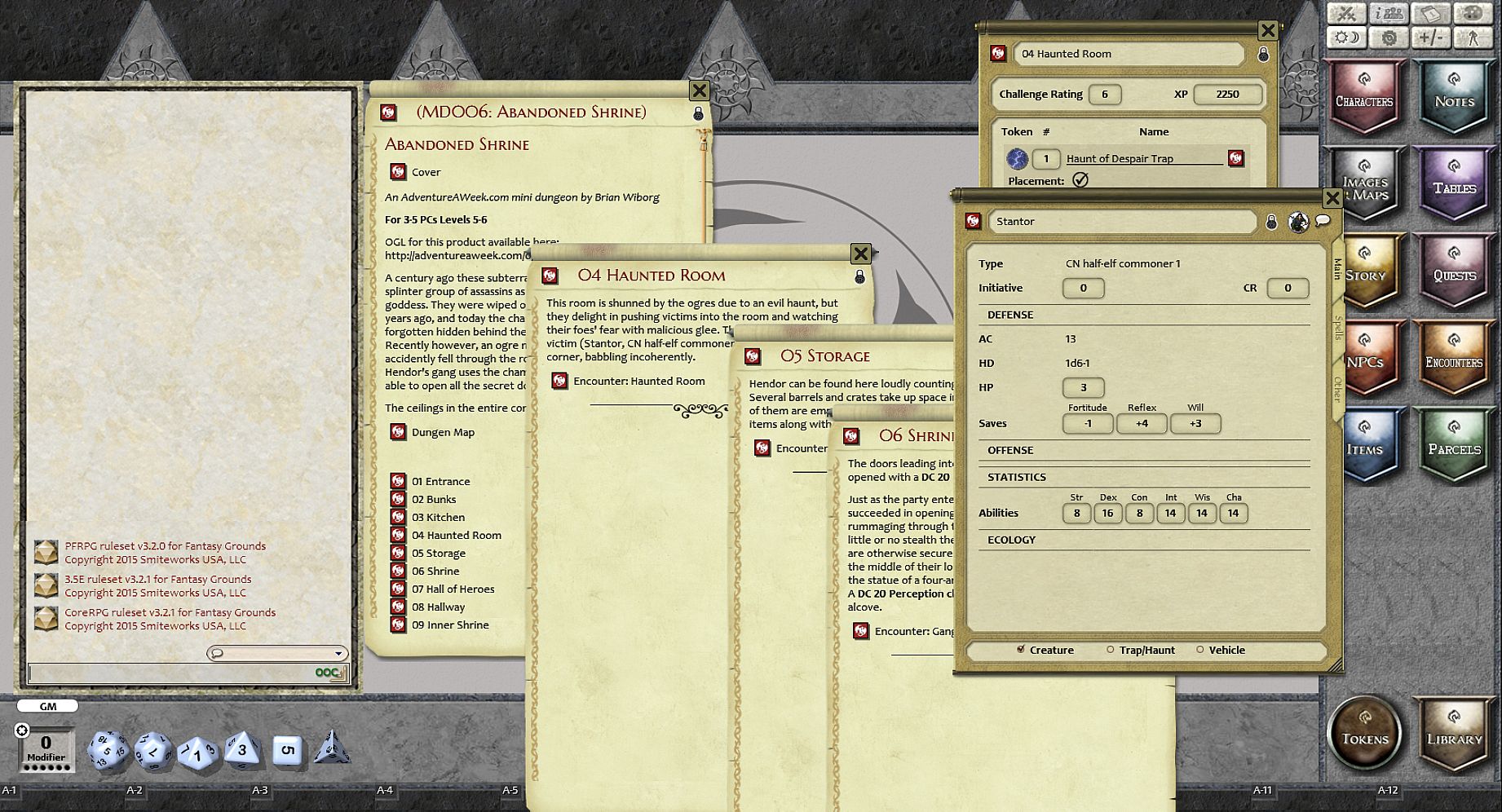Toggle the Placement checkbox
Image resolution: width=1502 pixels, height=812 pixels.
pyautogui.click(x=1080, y=180)
